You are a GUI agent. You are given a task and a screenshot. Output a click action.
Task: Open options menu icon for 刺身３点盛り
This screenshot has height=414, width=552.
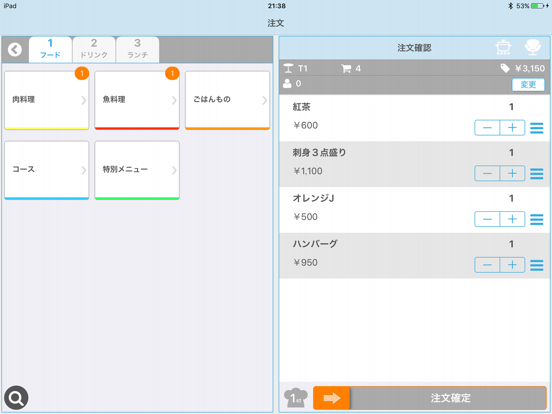[537, 174]
